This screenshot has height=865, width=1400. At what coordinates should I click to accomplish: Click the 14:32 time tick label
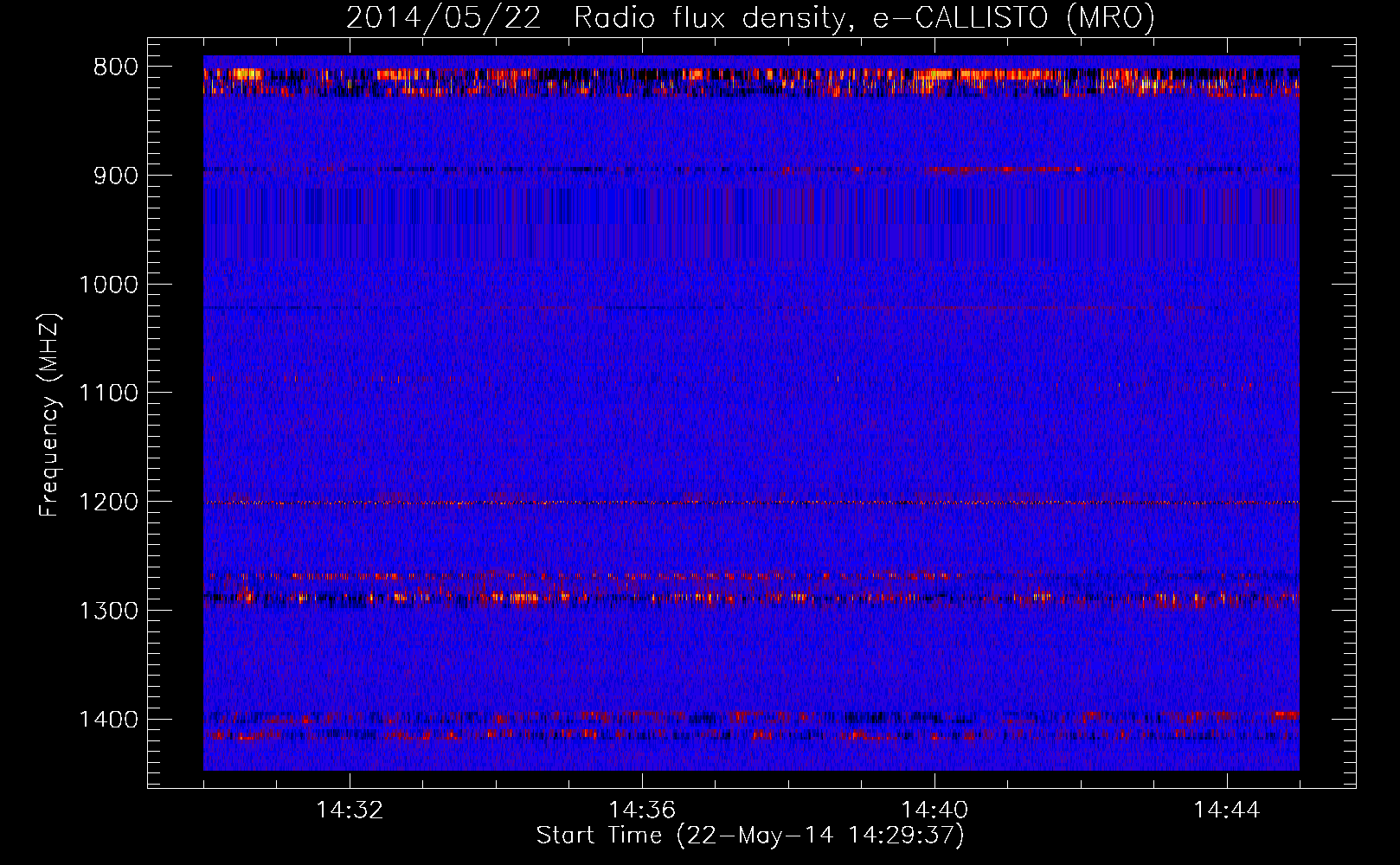tap(350, 811)
